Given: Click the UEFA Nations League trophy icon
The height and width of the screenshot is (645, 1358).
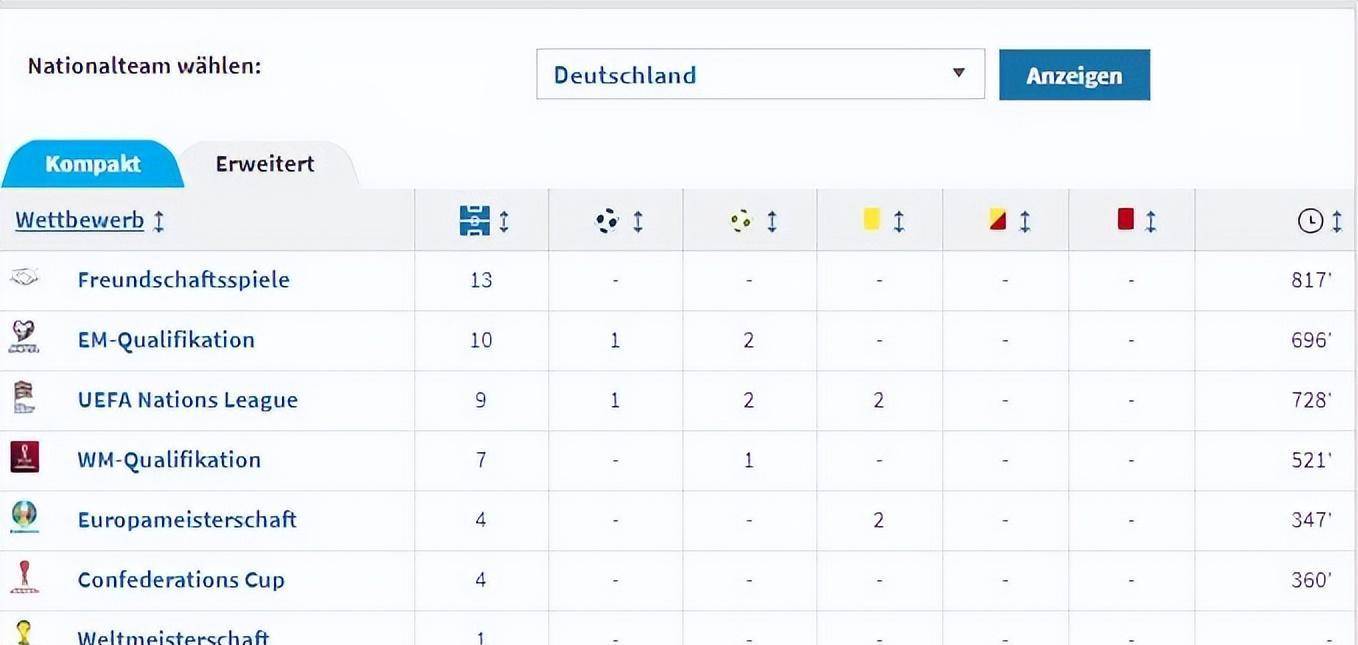Looking at the screenshot, I should click(x=24, y=398).
